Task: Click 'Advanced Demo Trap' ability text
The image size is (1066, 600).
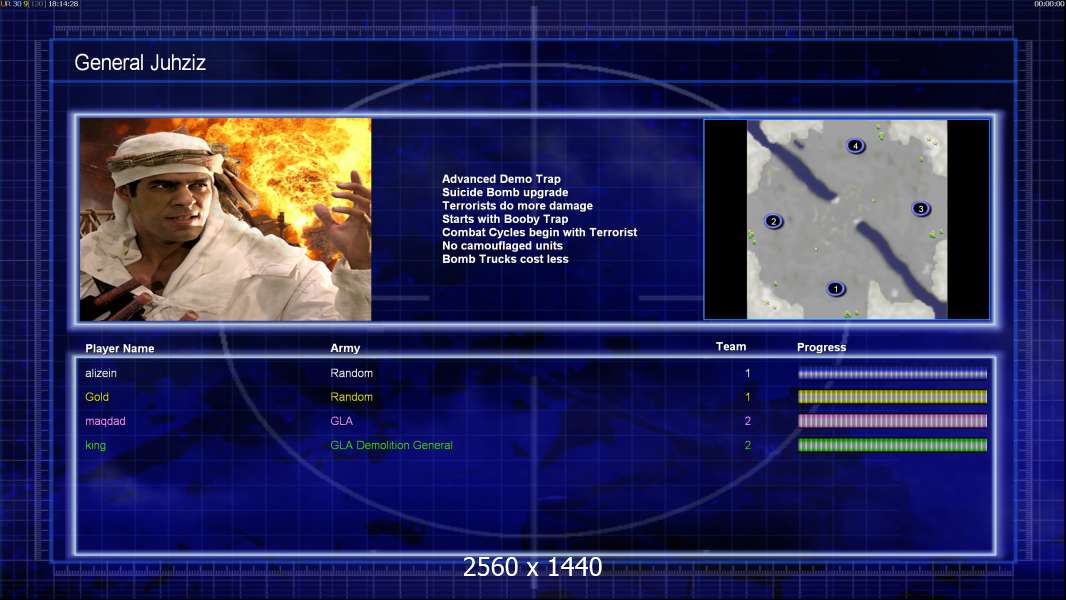Action: (x=501, y=179)
